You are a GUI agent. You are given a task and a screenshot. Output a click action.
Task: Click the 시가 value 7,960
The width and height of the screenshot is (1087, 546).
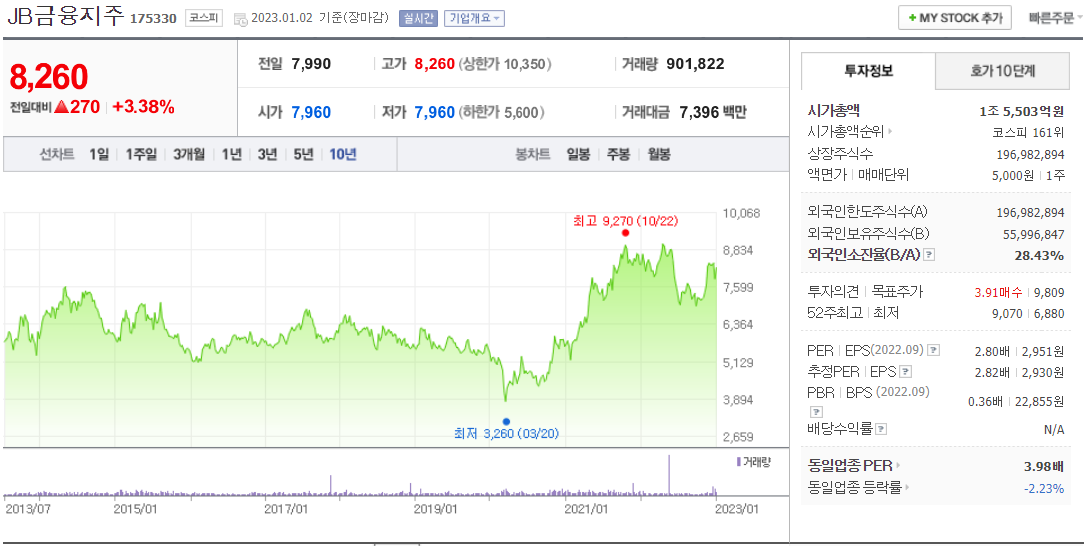click(x=312, y=112)
